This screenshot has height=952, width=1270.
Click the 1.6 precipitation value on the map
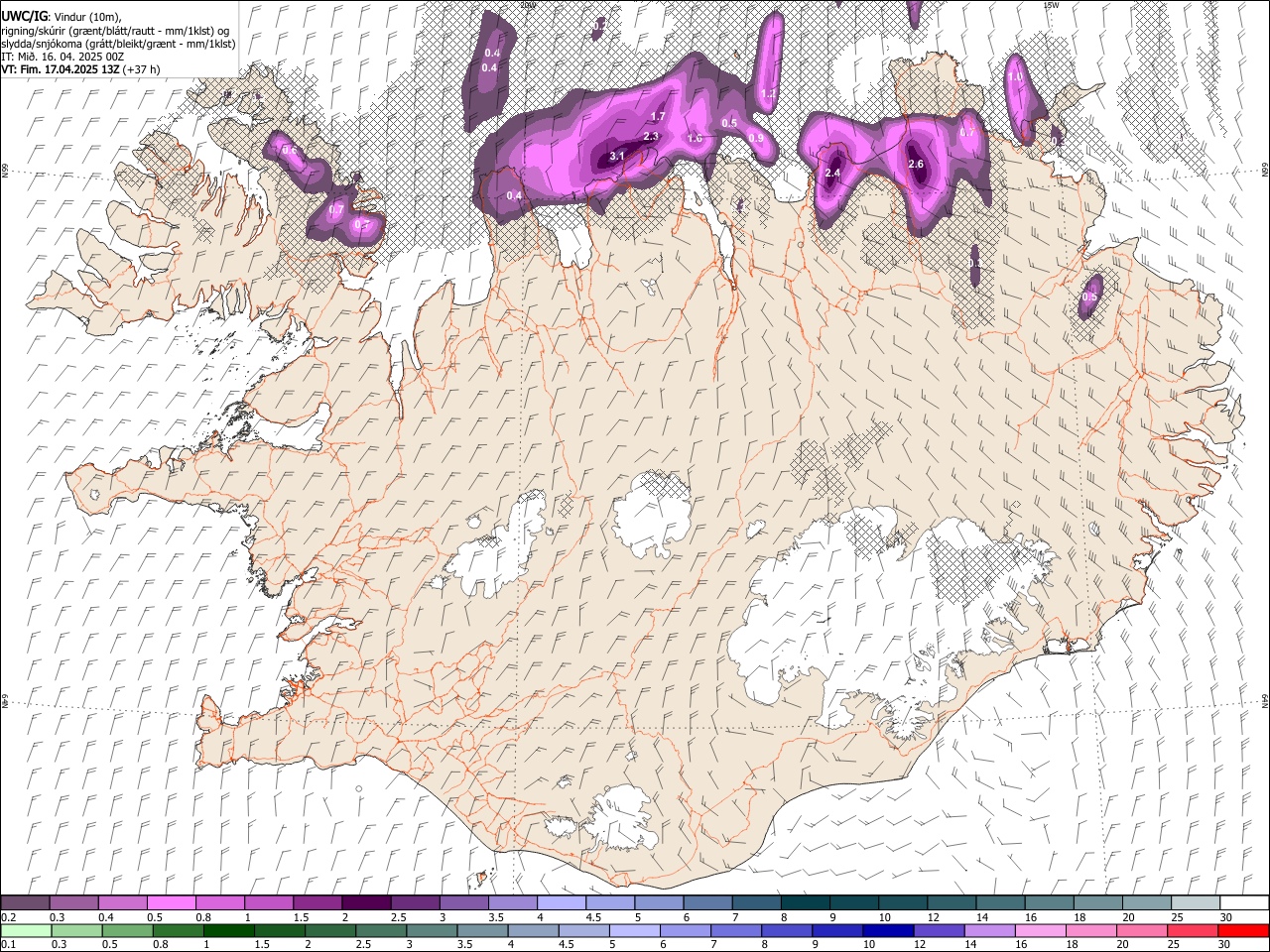695,139
